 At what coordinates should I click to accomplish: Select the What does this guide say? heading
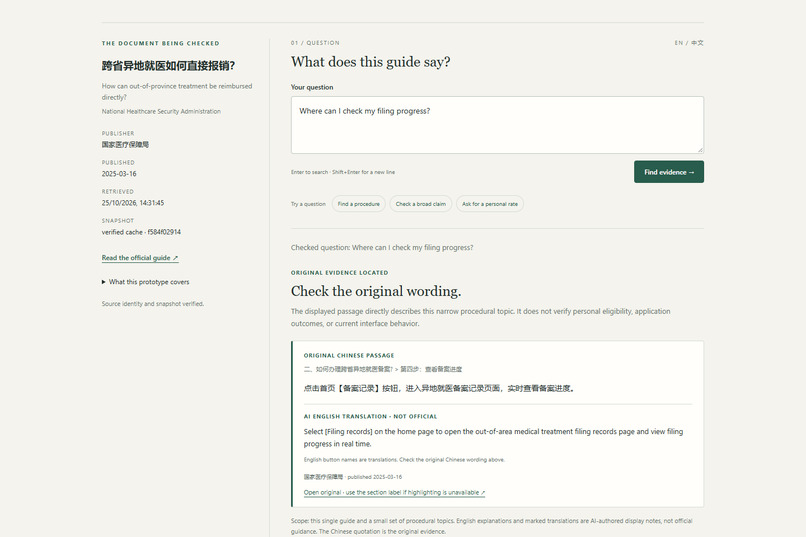371,62
